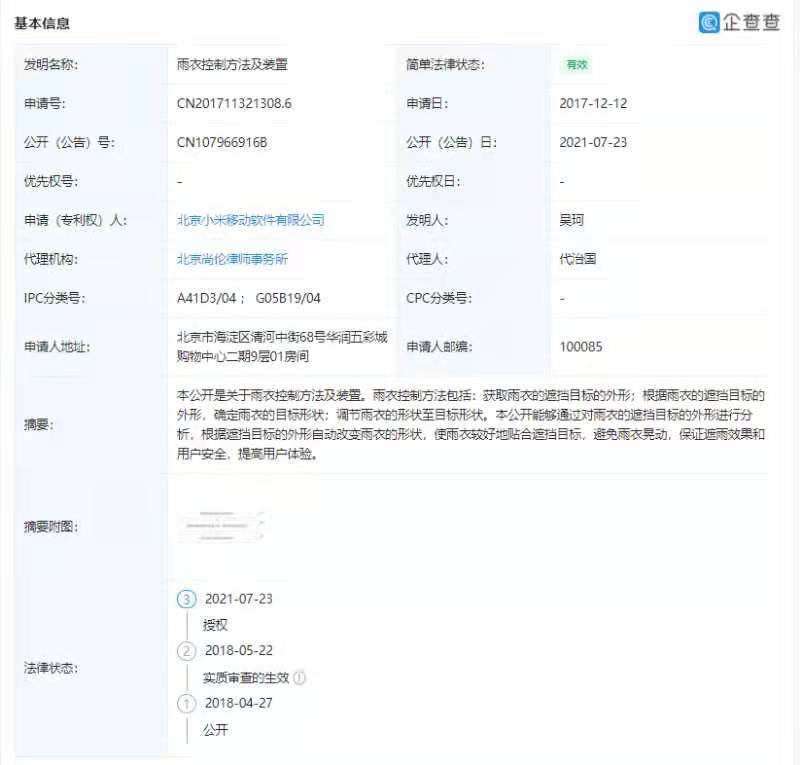The image size is (800, 765).
Task: Click the 有效 legal status badge
Action: click(x=577, y=64)
